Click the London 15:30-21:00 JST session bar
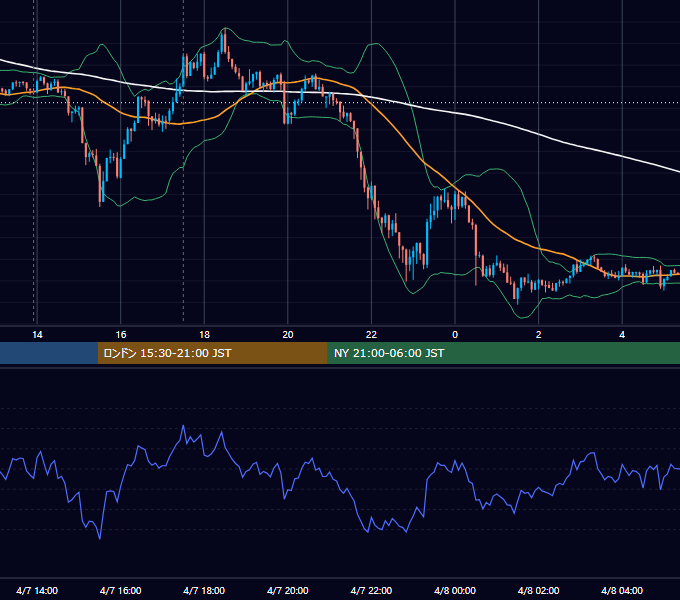Image resolution: width=680 pixels, height=600 pixels. 212,353
